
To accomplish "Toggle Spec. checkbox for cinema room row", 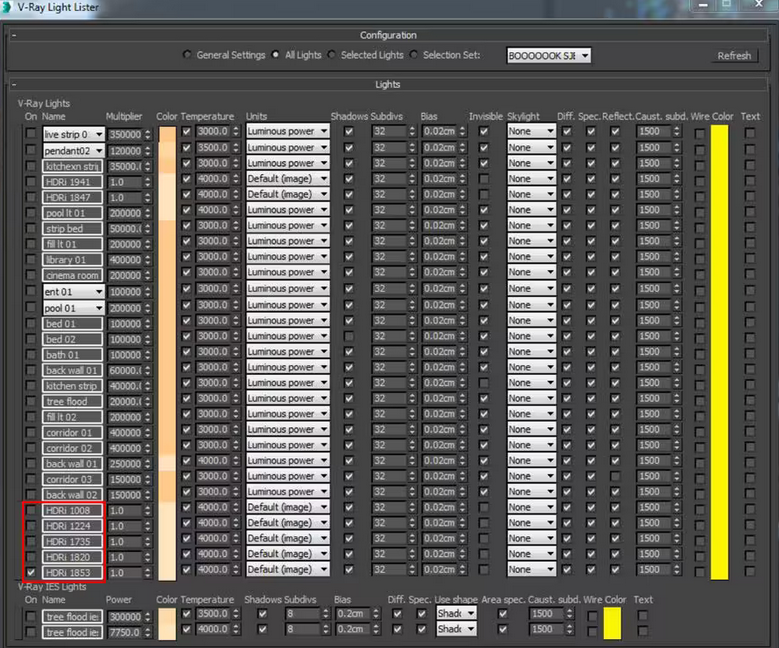I will click(x=591, y=272).
